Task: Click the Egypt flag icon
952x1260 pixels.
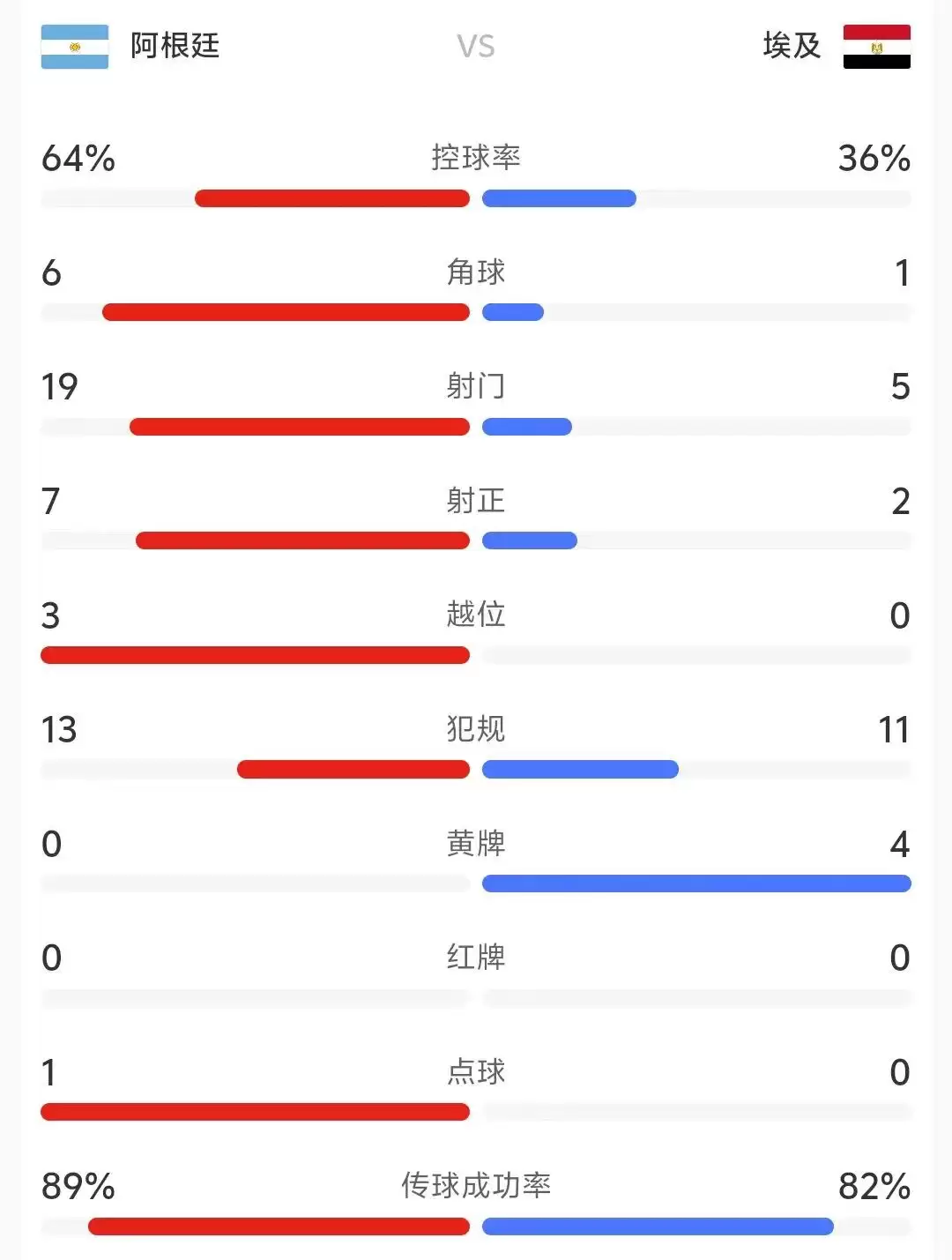Action: [876, 47]
